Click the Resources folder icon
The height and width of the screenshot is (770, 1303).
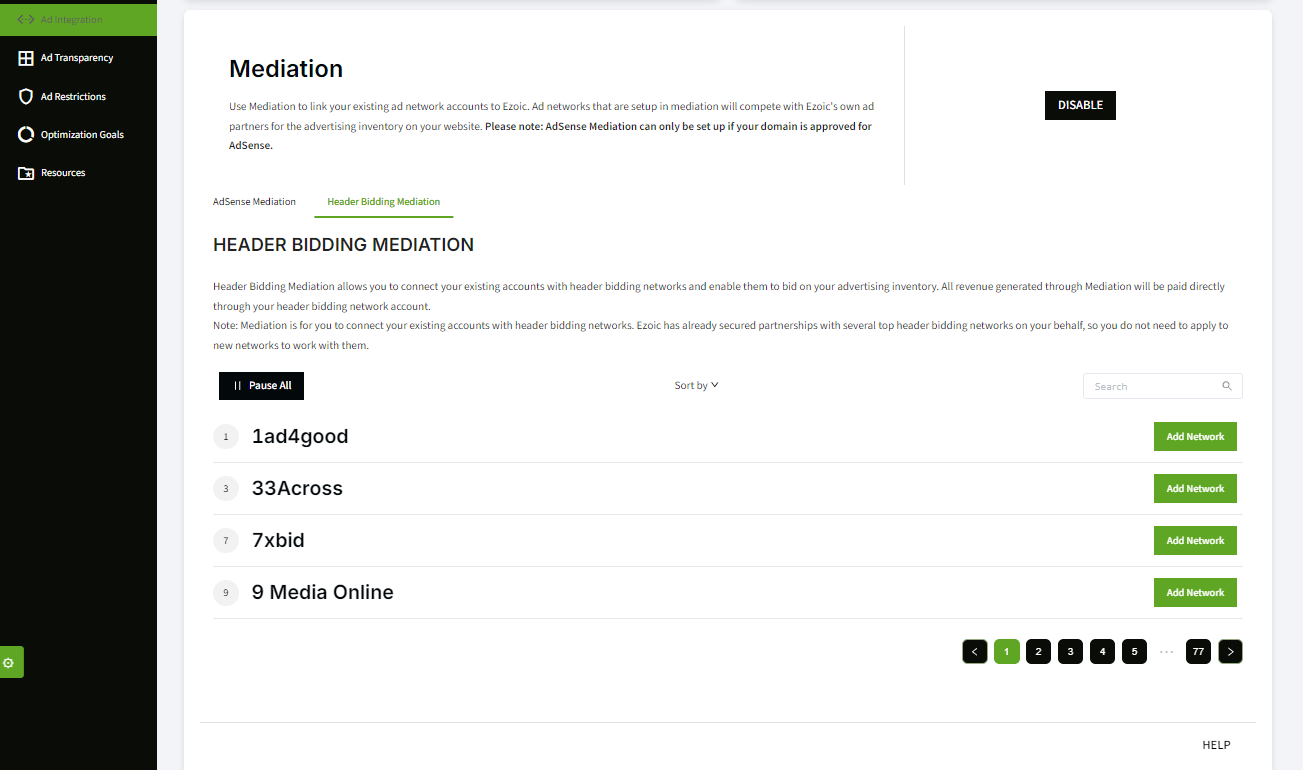click(26, 173)
